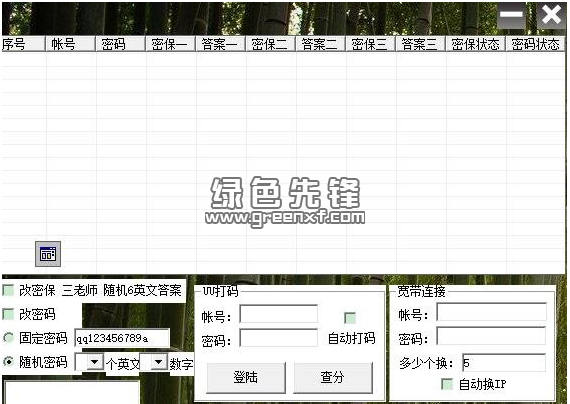Expand the 数字 digit count dropdown
The width and height of the screenshot is (570, 404).
click(x=158, y=362)
